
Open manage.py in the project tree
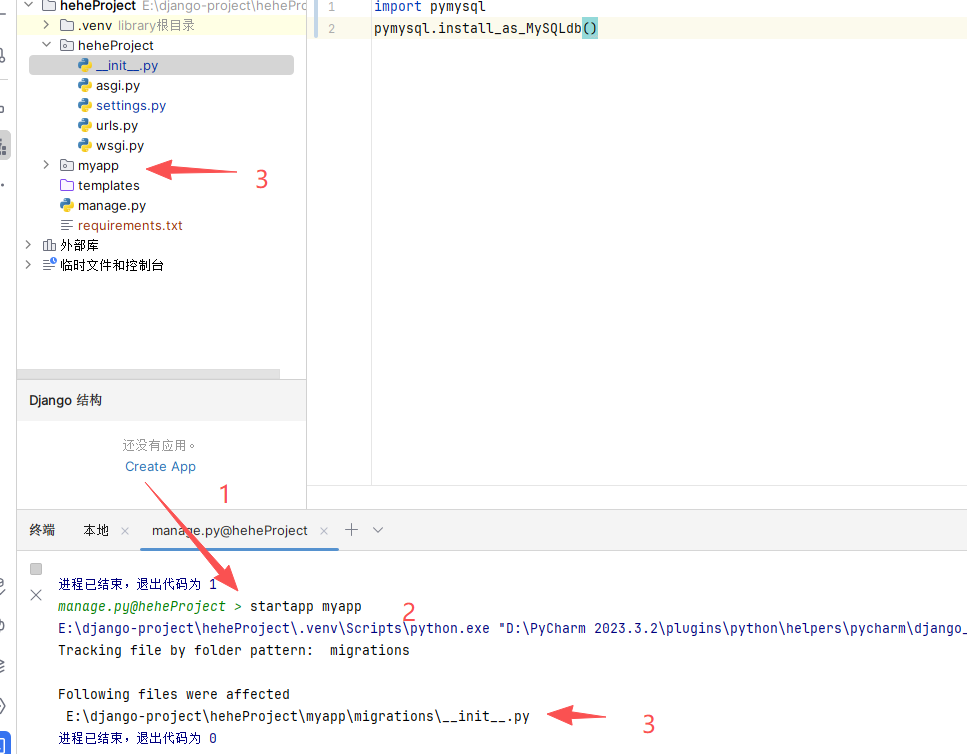tap(112, 205)
